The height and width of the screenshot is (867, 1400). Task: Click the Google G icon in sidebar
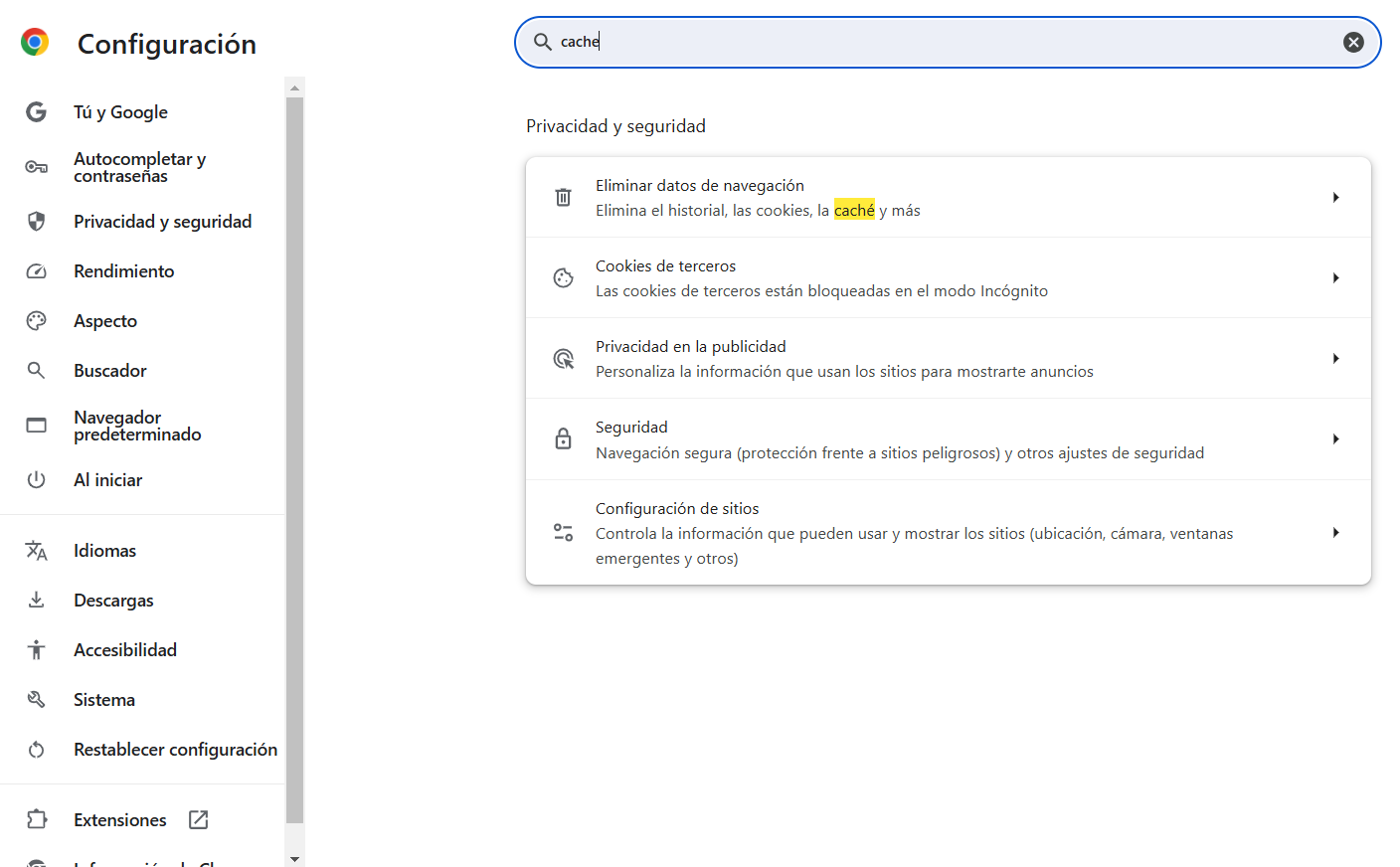(37, 112)
